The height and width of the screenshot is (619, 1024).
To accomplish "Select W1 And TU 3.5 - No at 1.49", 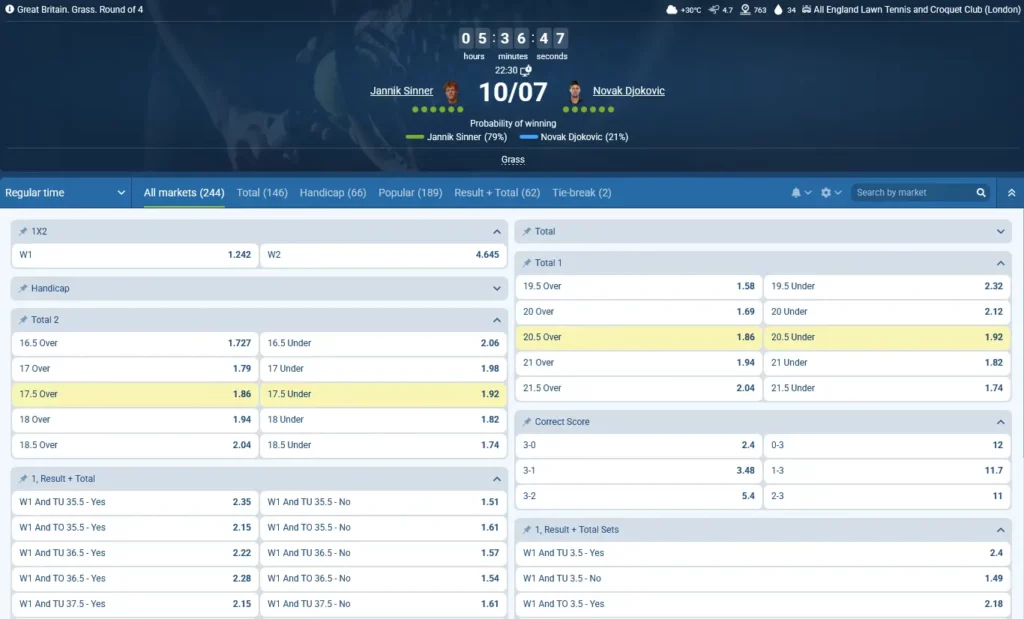I will tap(763, 578).
